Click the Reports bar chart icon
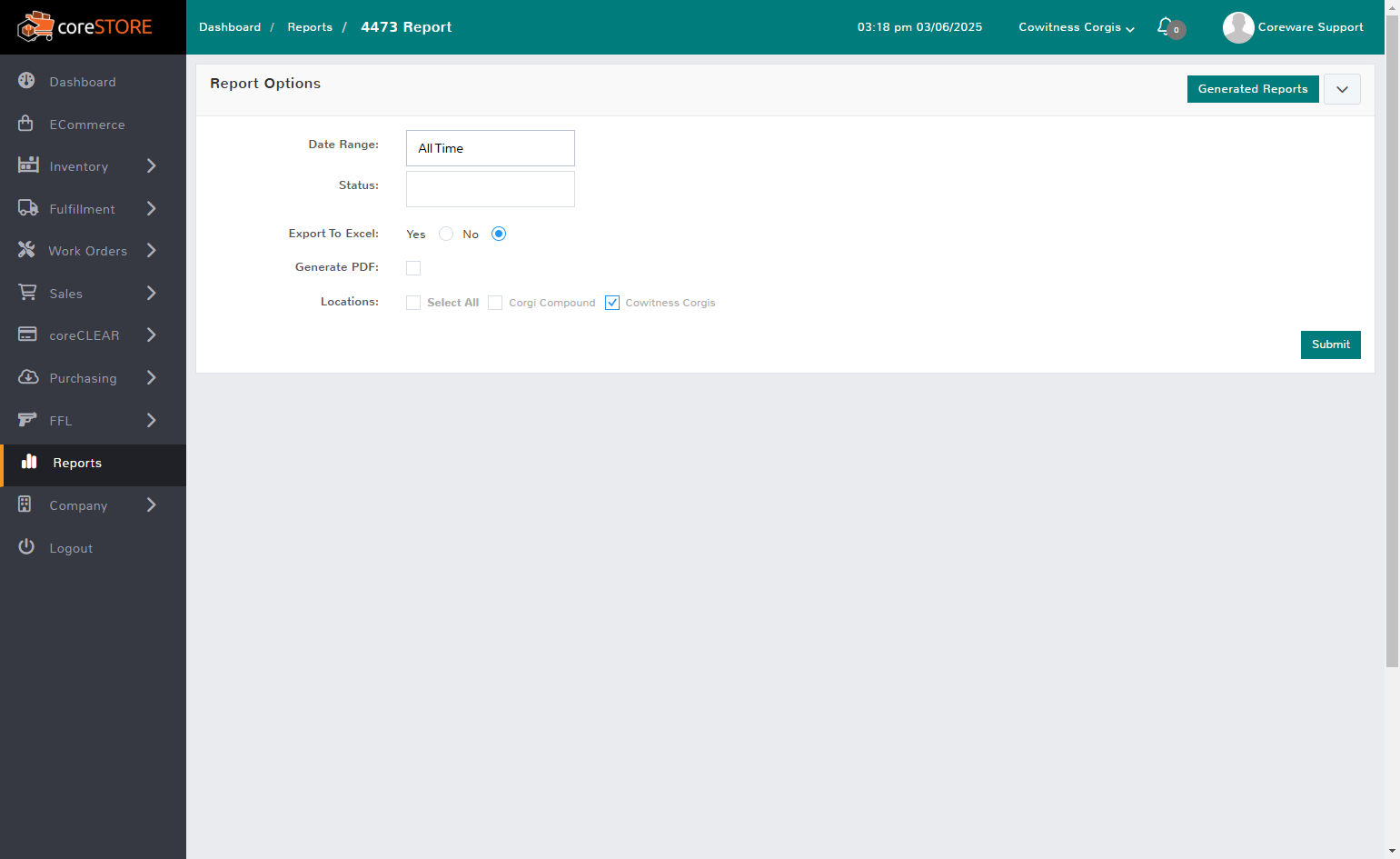Viewport: 1400px width, 859px height. tap(29, 461)
